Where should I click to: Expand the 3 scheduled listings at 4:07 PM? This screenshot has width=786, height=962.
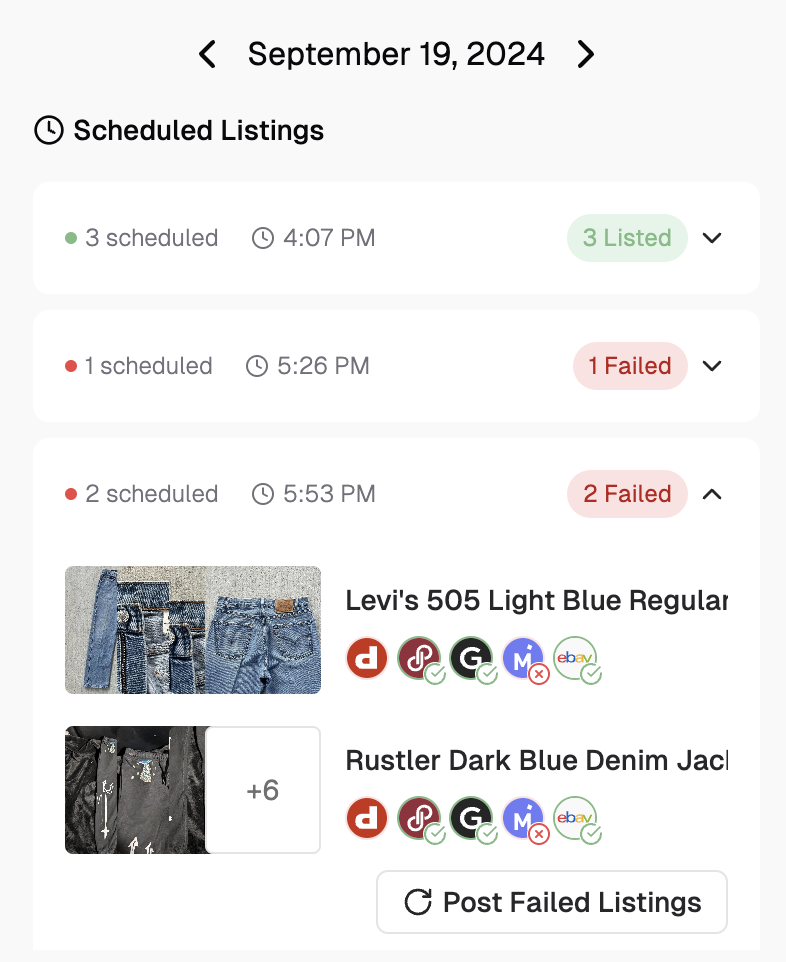712,238
